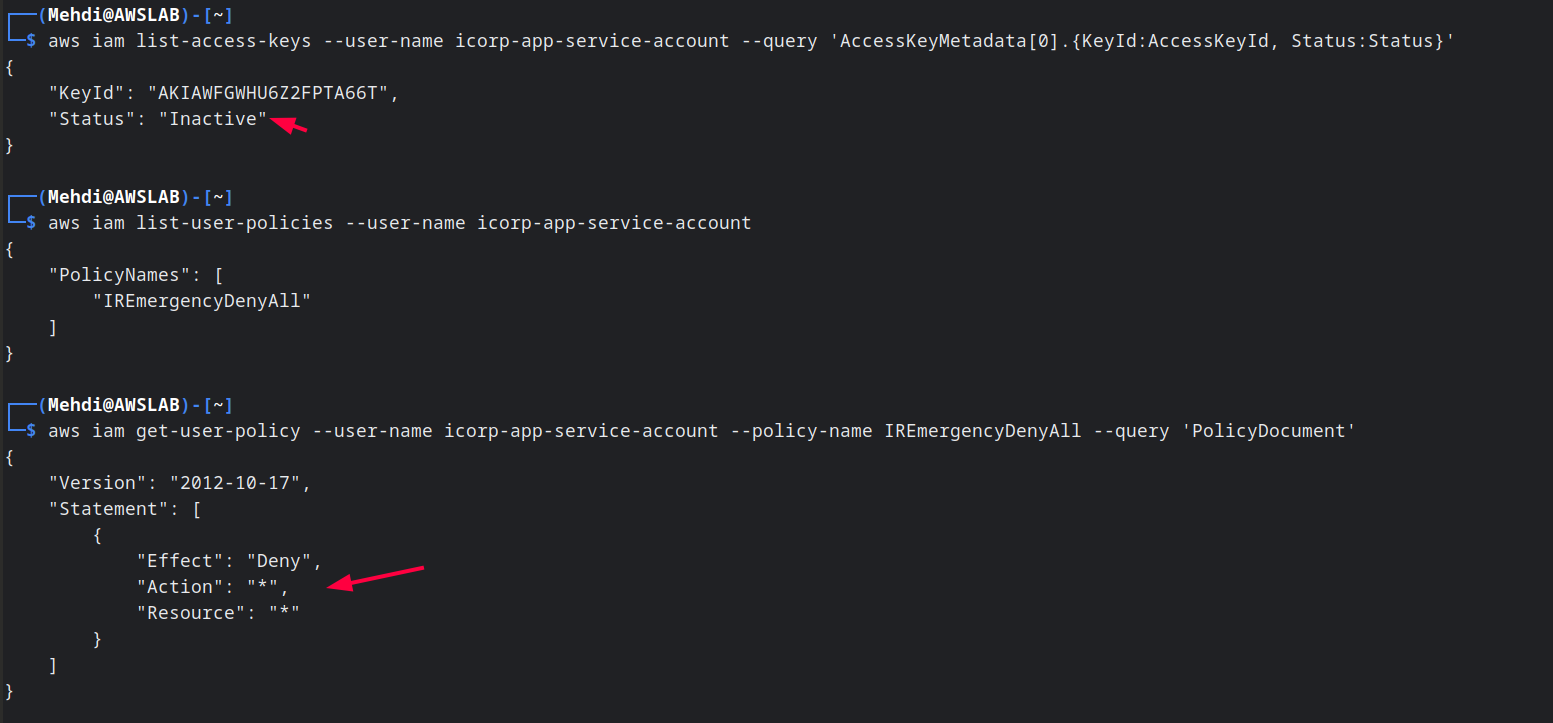Click the red arrow pointing at Action wildcard
Viewport: 1553px width, 723px height.
(377, 578)
